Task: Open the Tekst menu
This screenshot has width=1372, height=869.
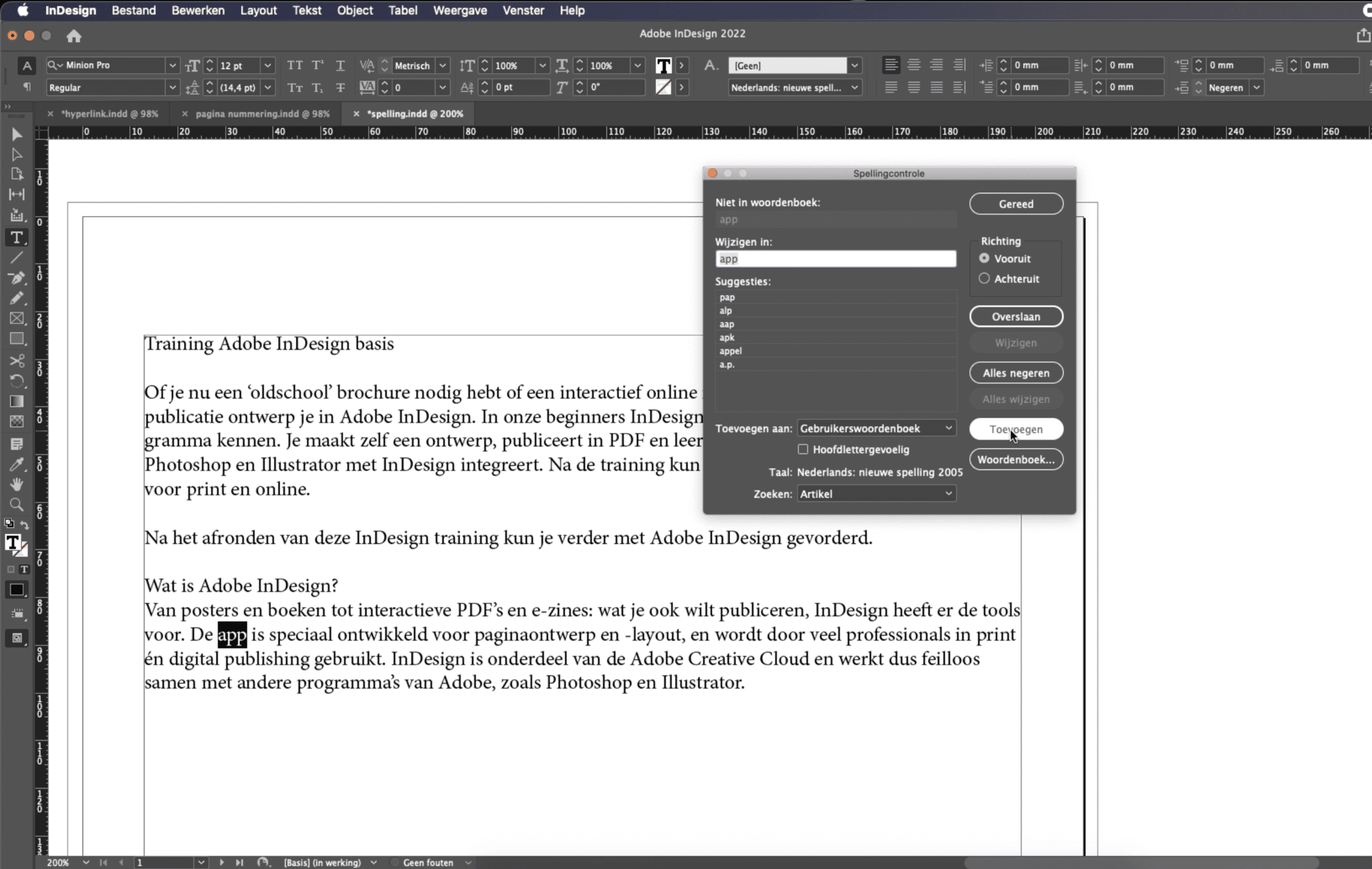Action: 307,10
